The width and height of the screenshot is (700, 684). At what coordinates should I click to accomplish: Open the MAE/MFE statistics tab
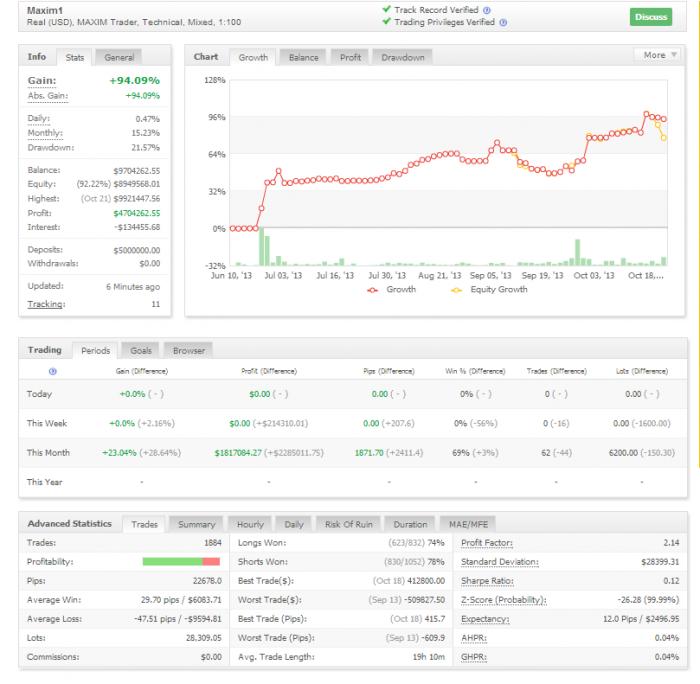coord(468,525)
